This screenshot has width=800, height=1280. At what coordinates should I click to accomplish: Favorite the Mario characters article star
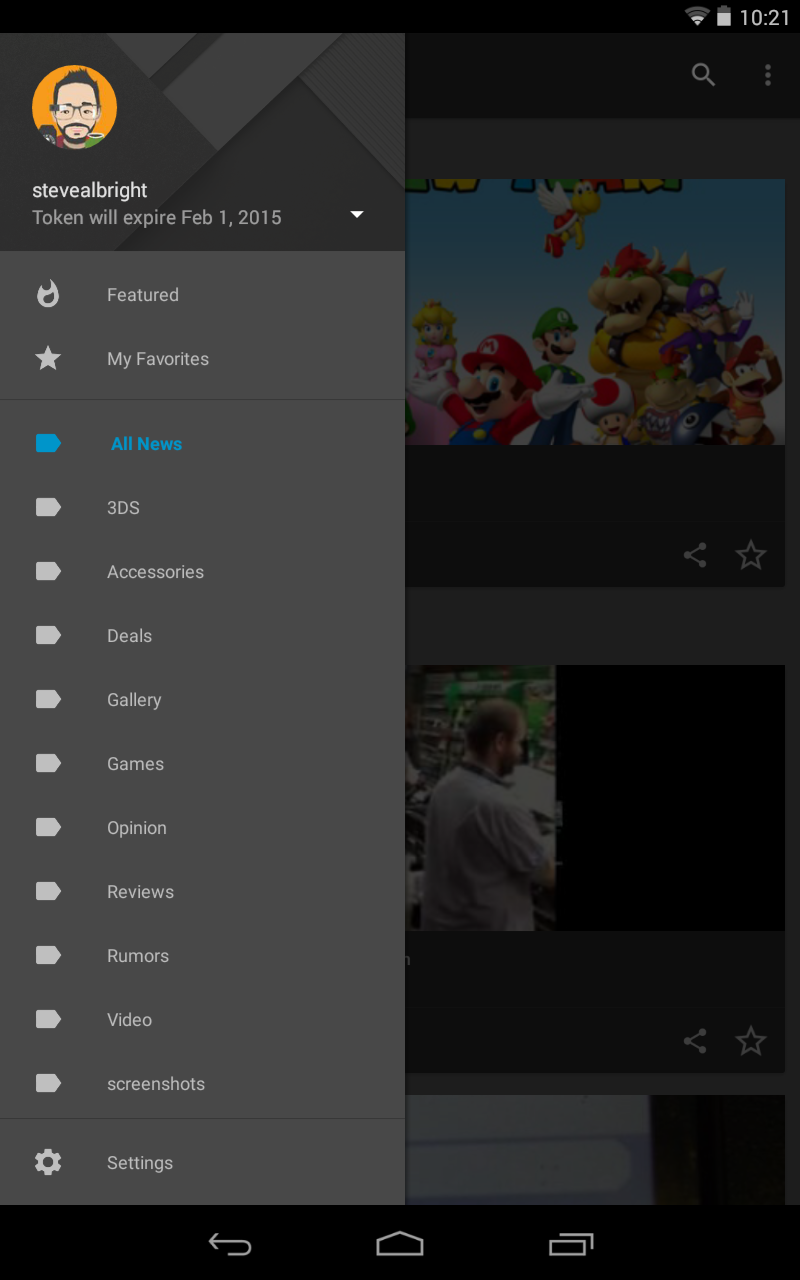coord(751,555)
